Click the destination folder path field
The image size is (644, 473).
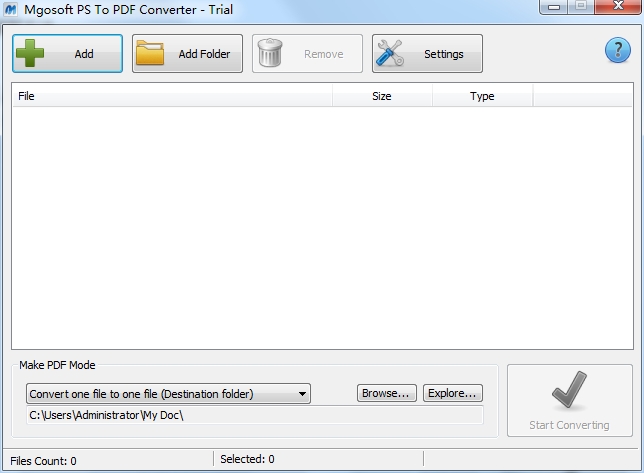coord(255,415)
